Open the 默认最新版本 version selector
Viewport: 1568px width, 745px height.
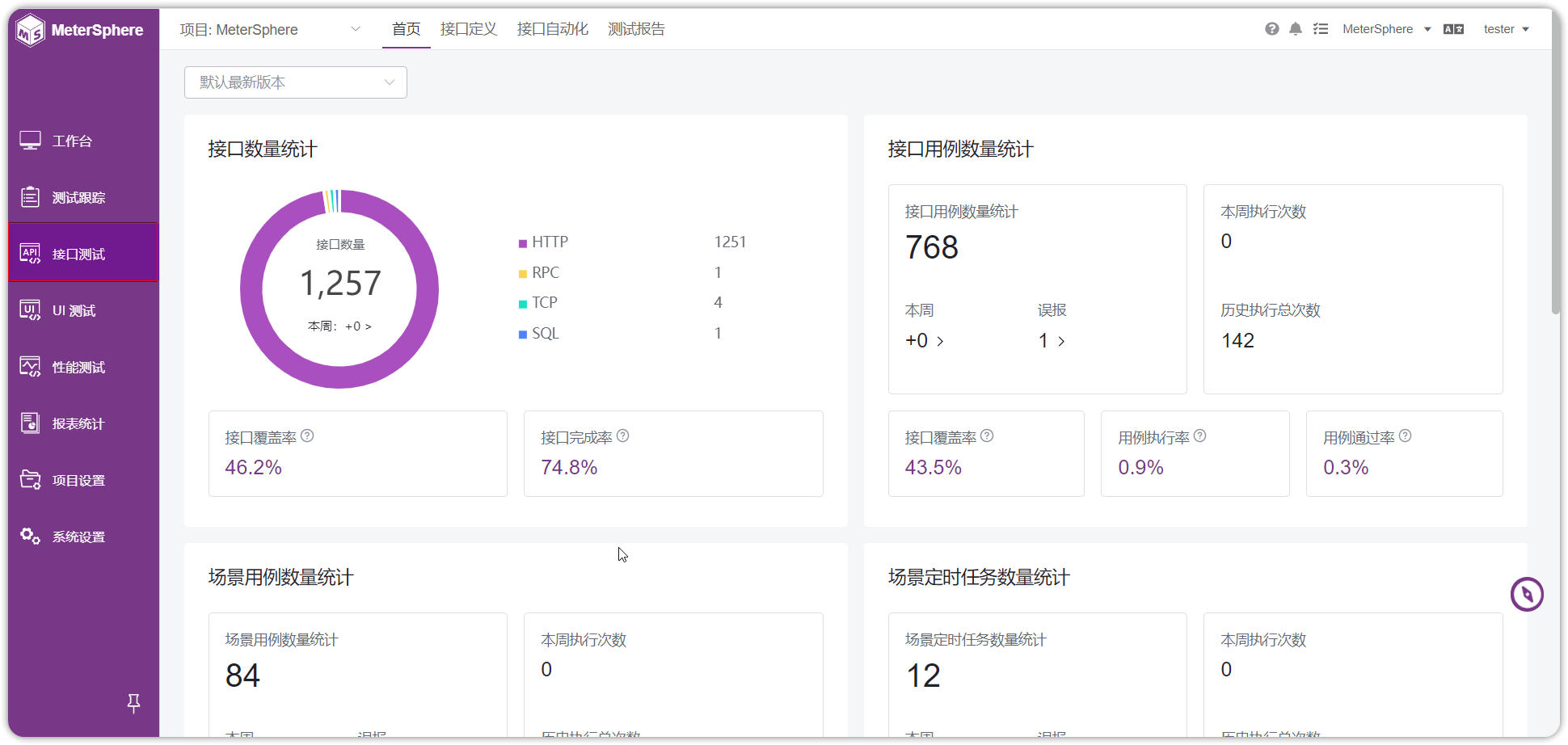tap(296, 82)
